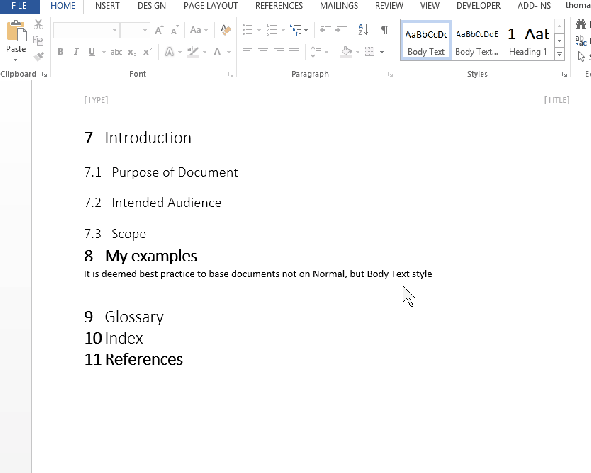Apply the Heading 1 style
The image size is (591, 473).
(528, 41)
